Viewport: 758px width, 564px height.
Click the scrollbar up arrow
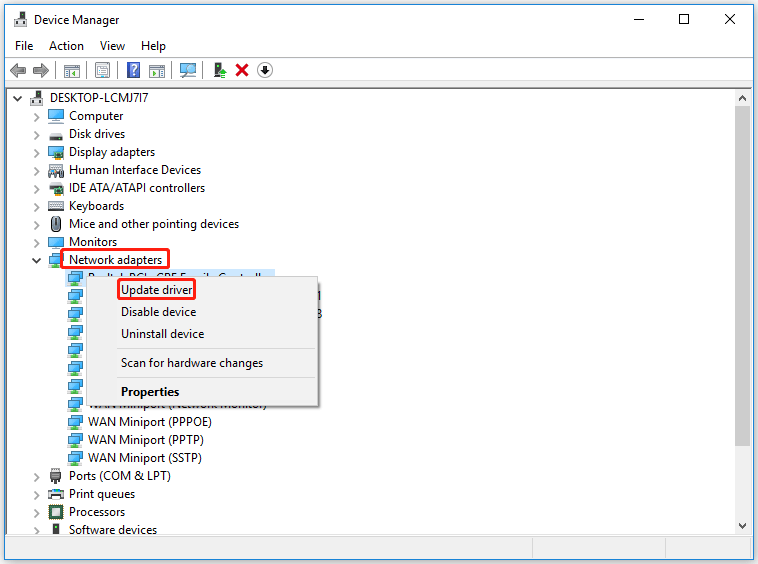pos(743,98)
